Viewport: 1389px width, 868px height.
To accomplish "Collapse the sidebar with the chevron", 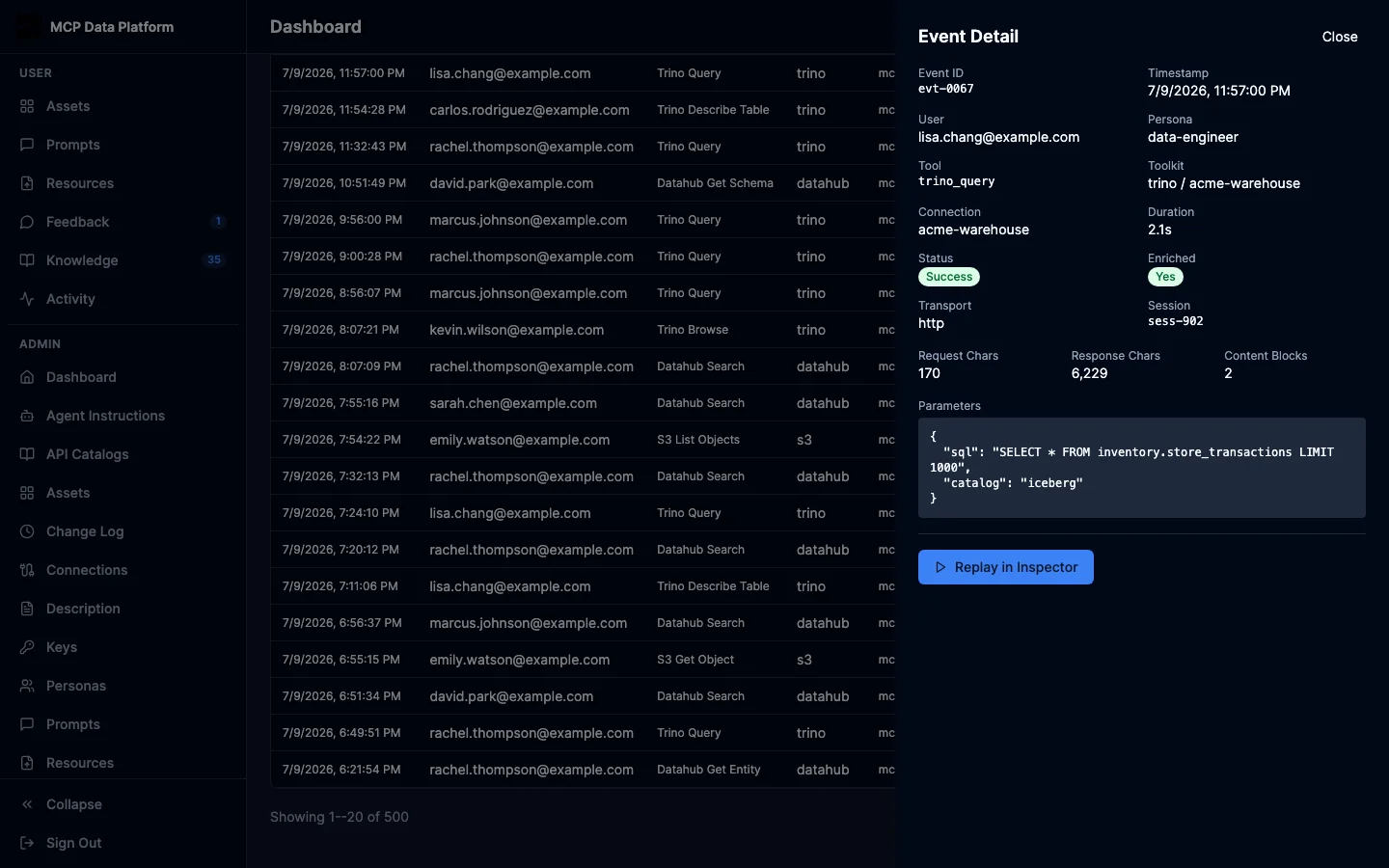I will (27, 804).
